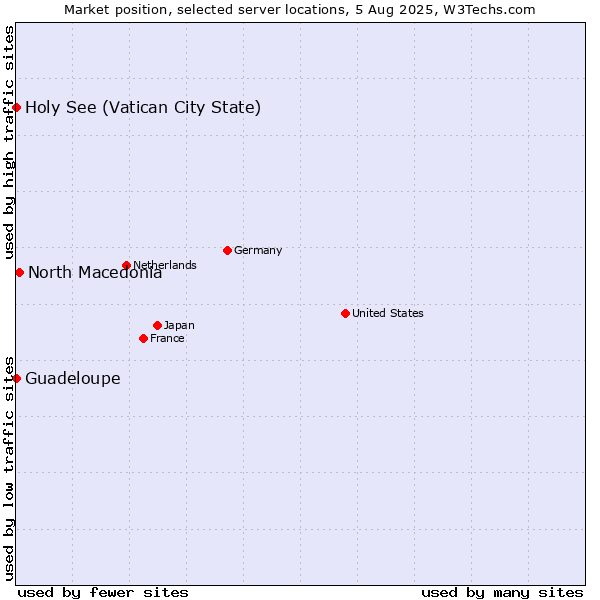The width and height of the screenshot is (600, 600).
Task: Select the 'France' label text
Action: 167,339
